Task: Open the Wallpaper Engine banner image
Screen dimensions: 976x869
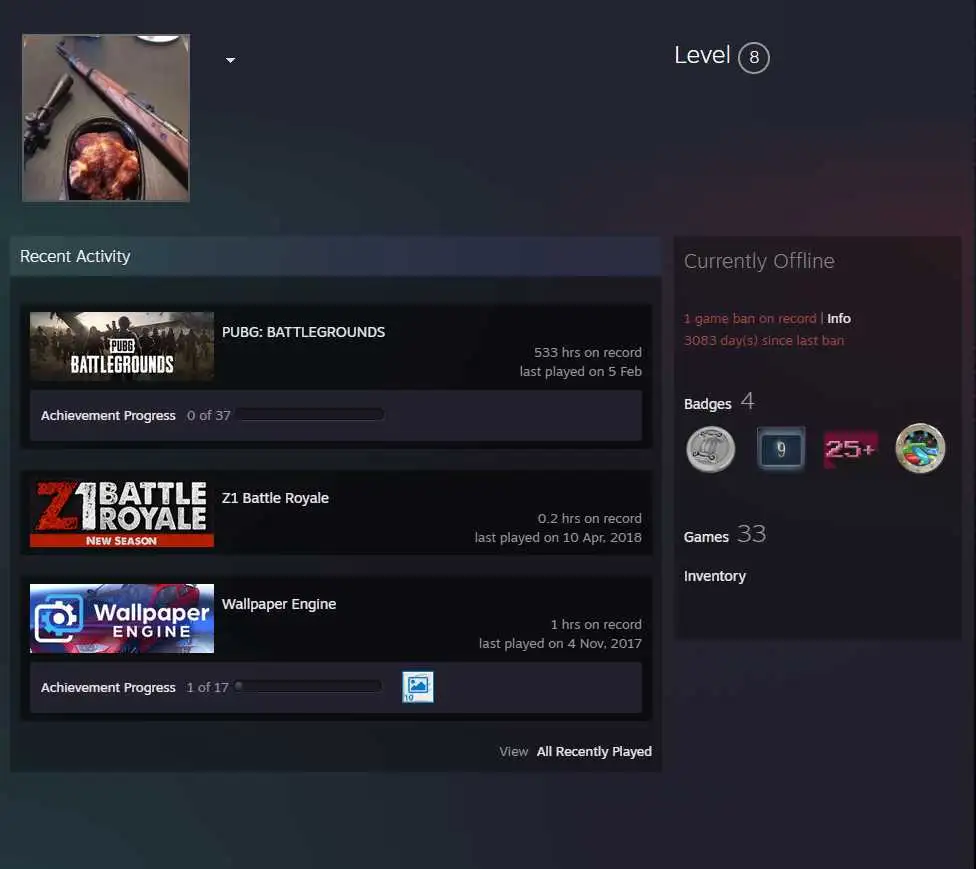Action: (122, 619)
